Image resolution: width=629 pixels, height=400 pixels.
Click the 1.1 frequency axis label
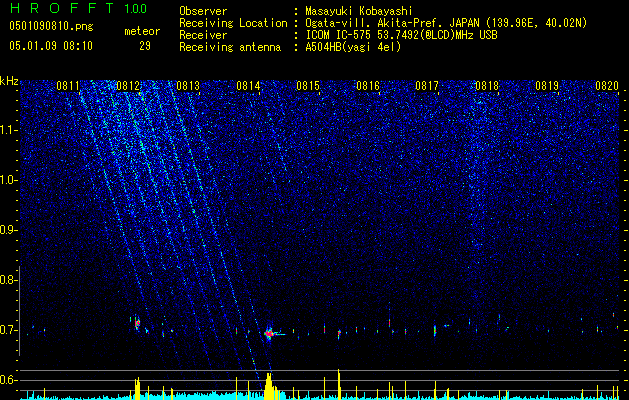coord(9,130)
